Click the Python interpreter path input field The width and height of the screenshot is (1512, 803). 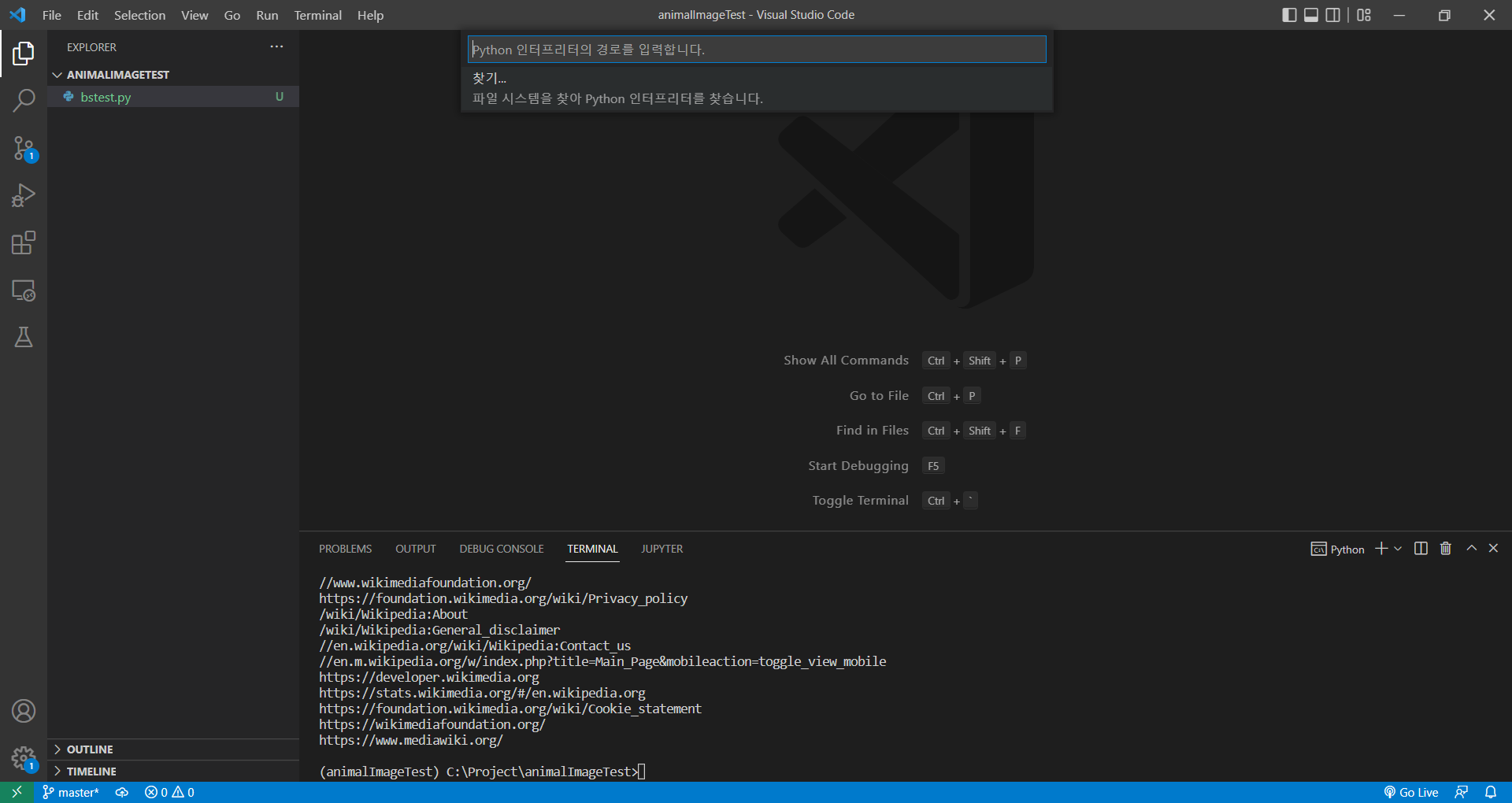coord(756,49)
